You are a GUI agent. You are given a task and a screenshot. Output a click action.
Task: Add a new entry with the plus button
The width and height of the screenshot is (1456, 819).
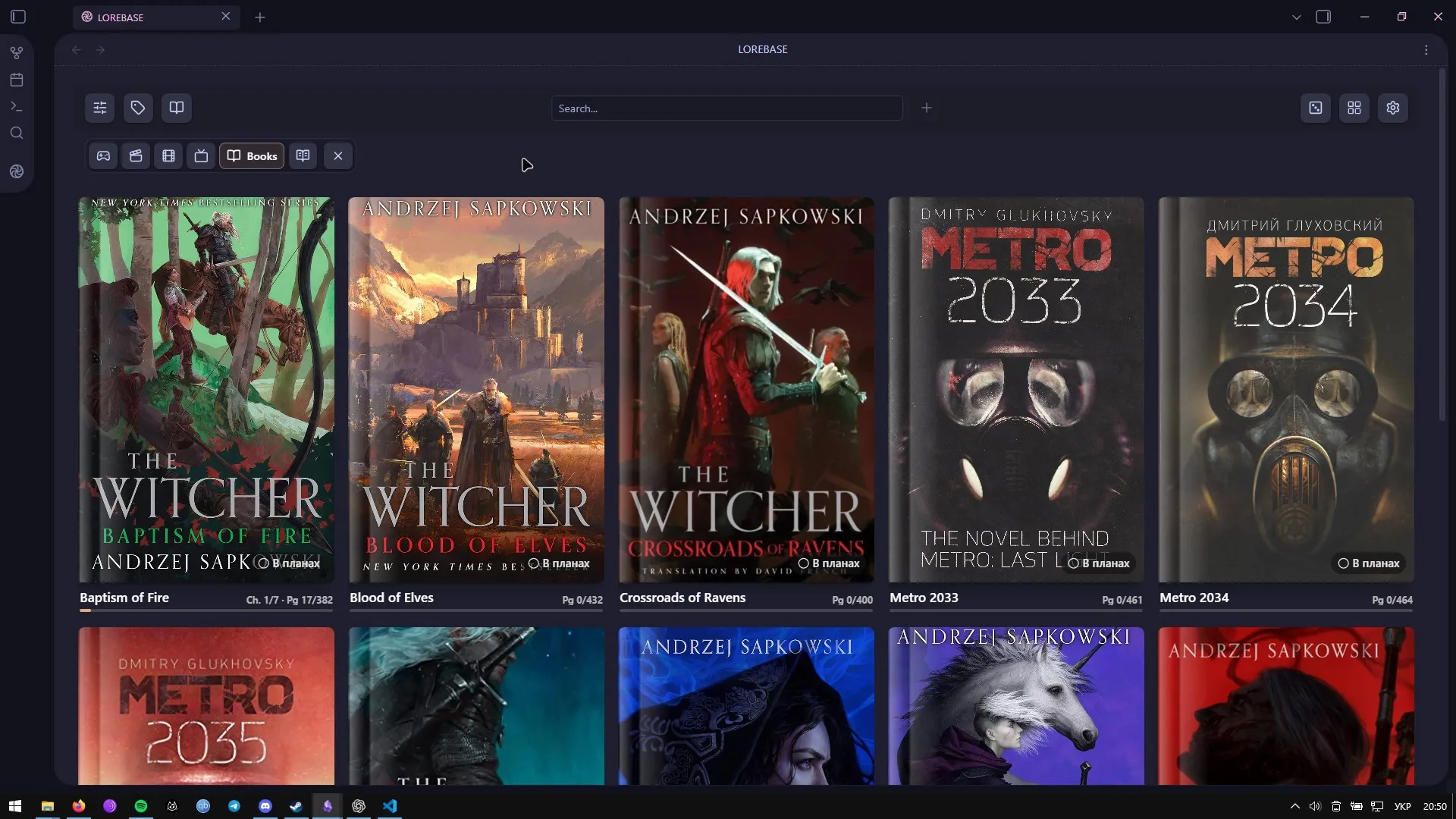click(x=926, y=108)
